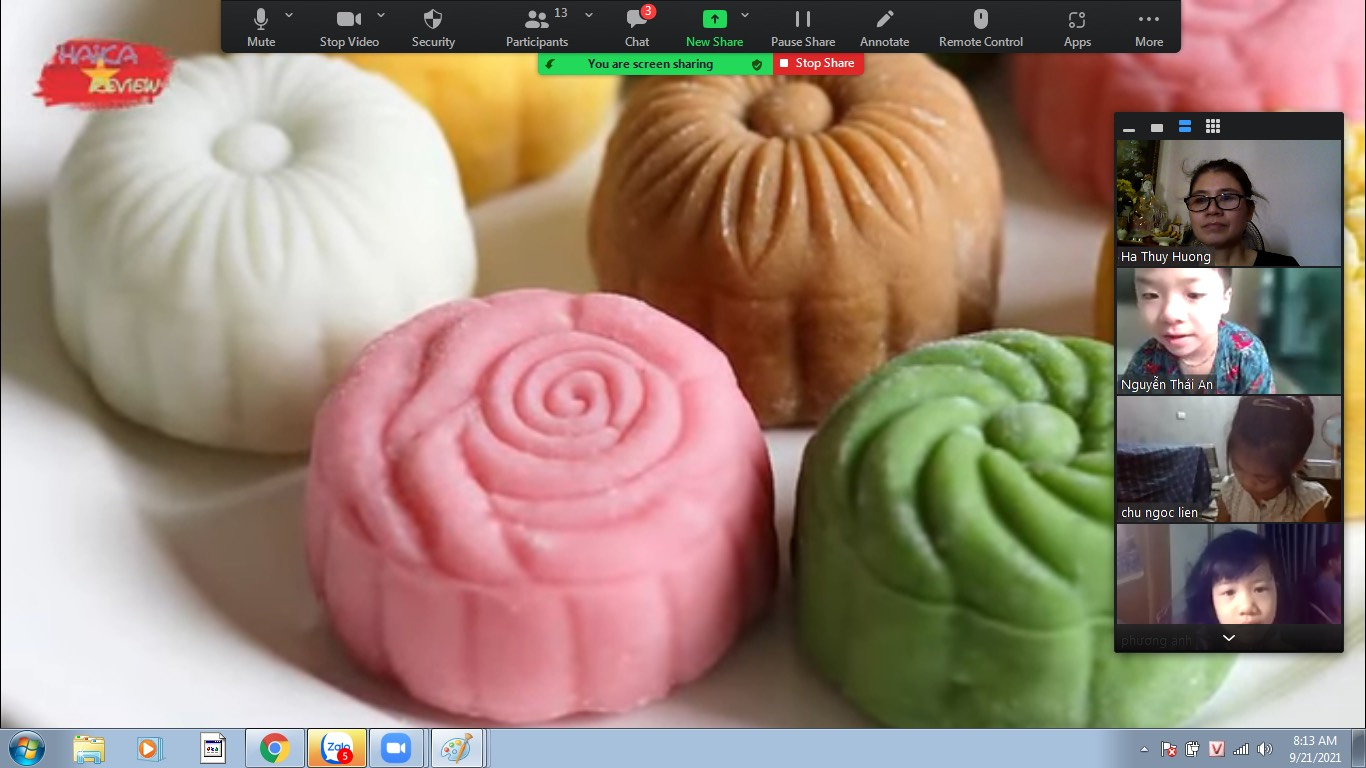Switch video panel to single thumbnail view
The image size is (1366, 768).
tap(1157, 127)
